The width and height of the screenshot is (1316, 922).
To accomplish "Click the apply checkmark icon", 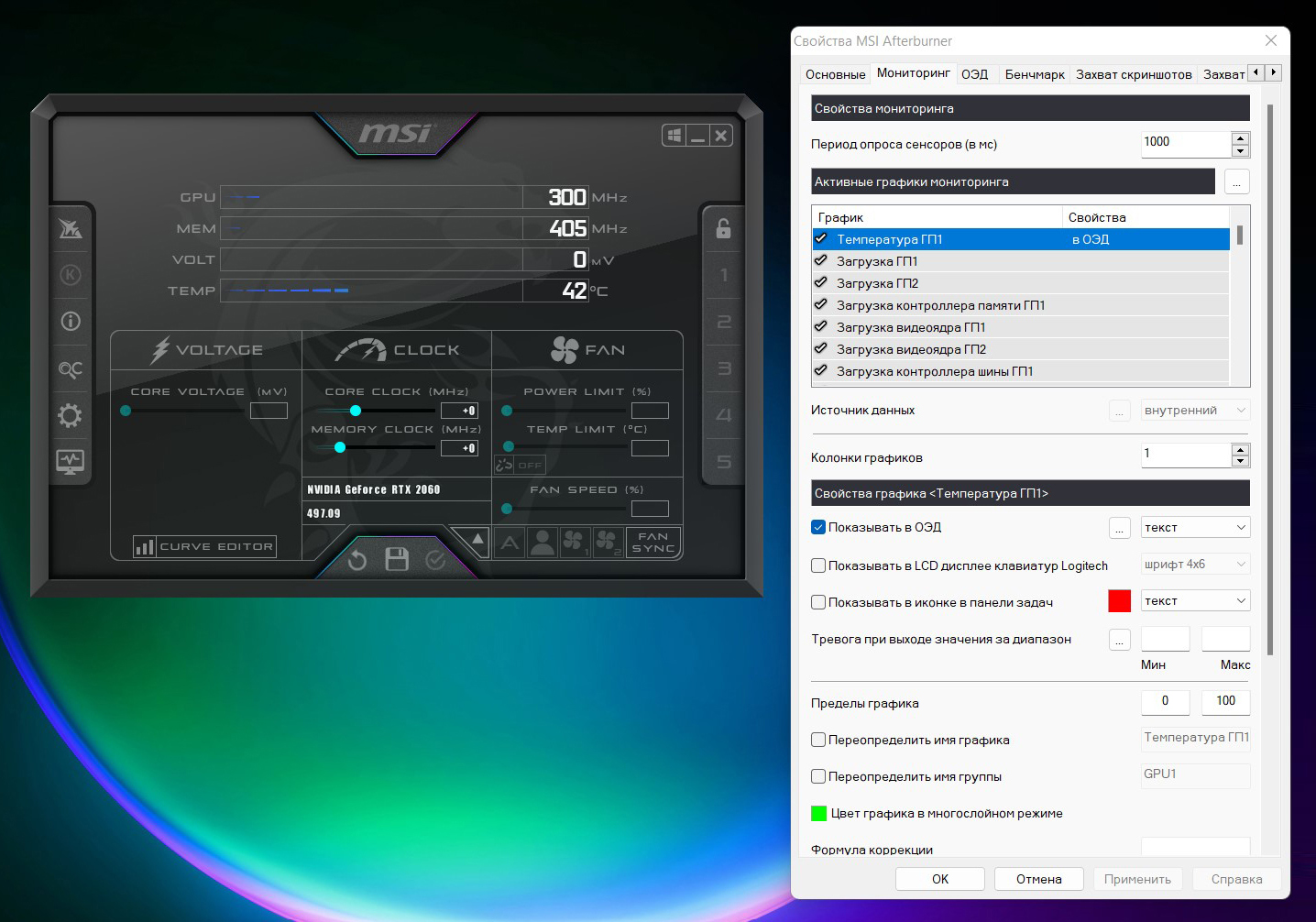I will 435,559.
